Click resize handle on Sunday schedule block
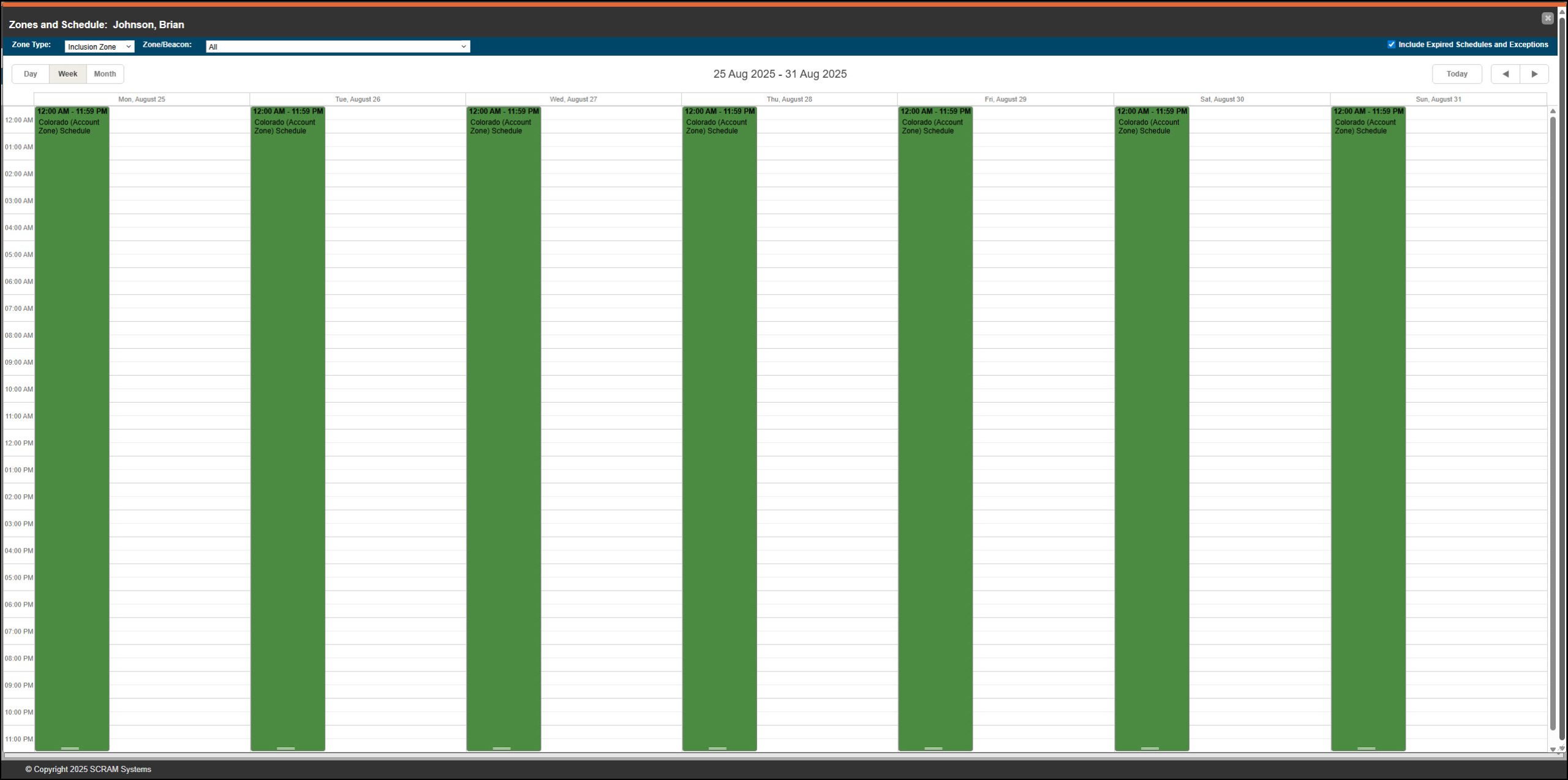The image size is (1568, 780). 1366,748
